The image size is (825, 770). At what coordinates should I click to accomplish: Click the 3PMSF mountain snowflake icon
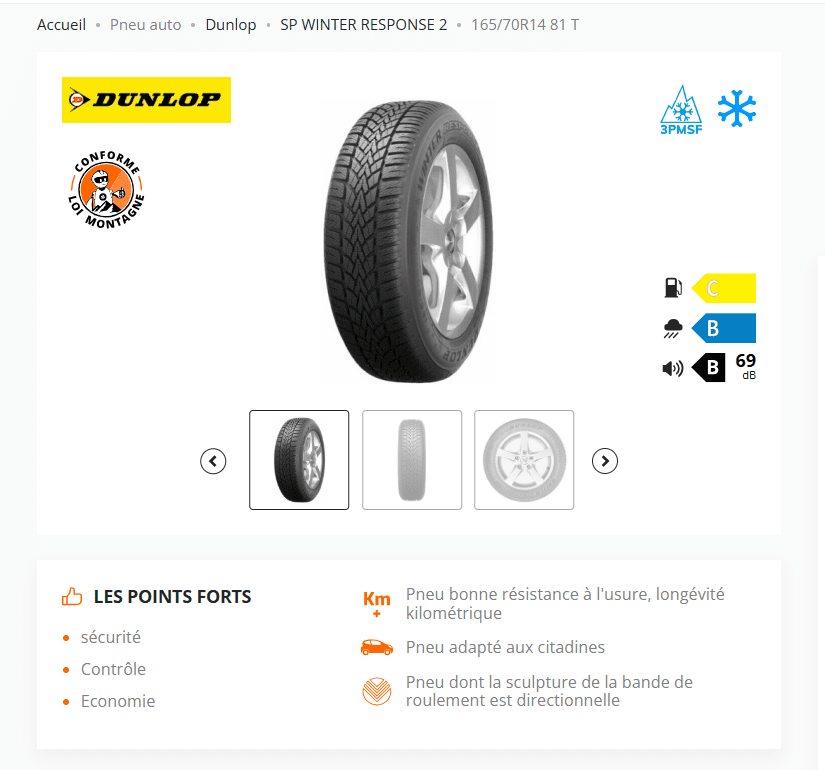(x=681, y=109)
